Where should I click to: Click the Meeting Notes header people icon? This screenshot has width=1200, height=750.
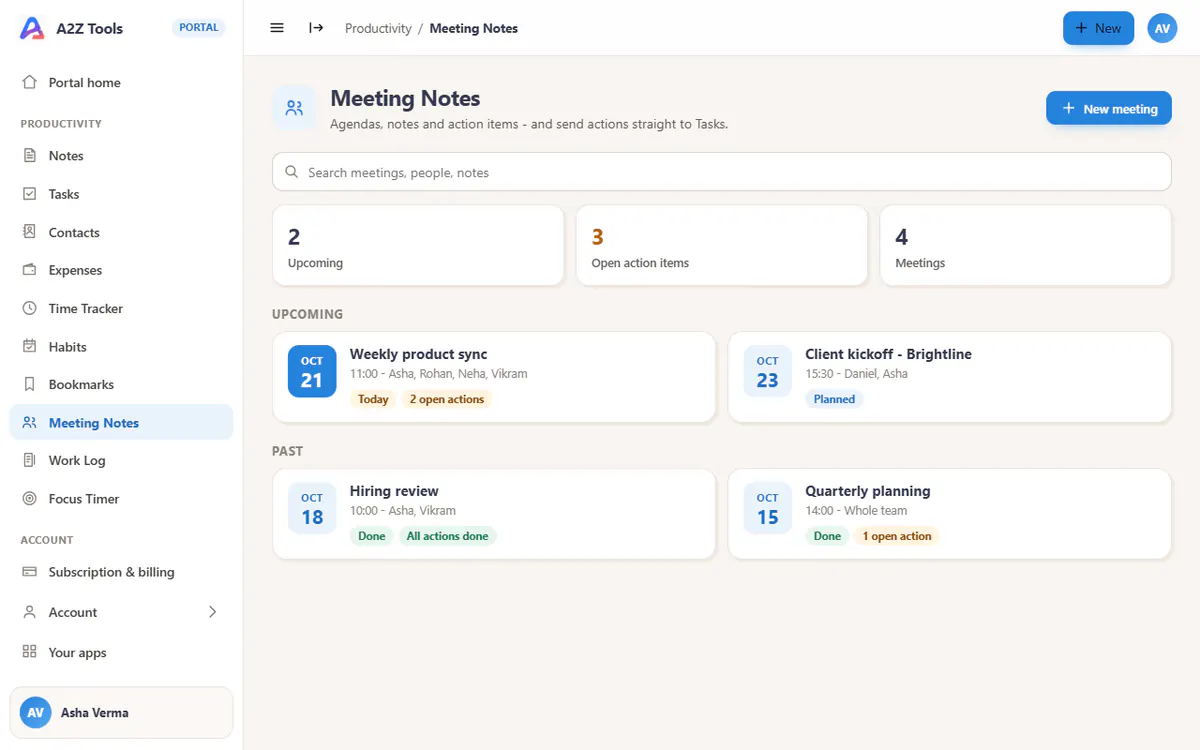point(294,108)
